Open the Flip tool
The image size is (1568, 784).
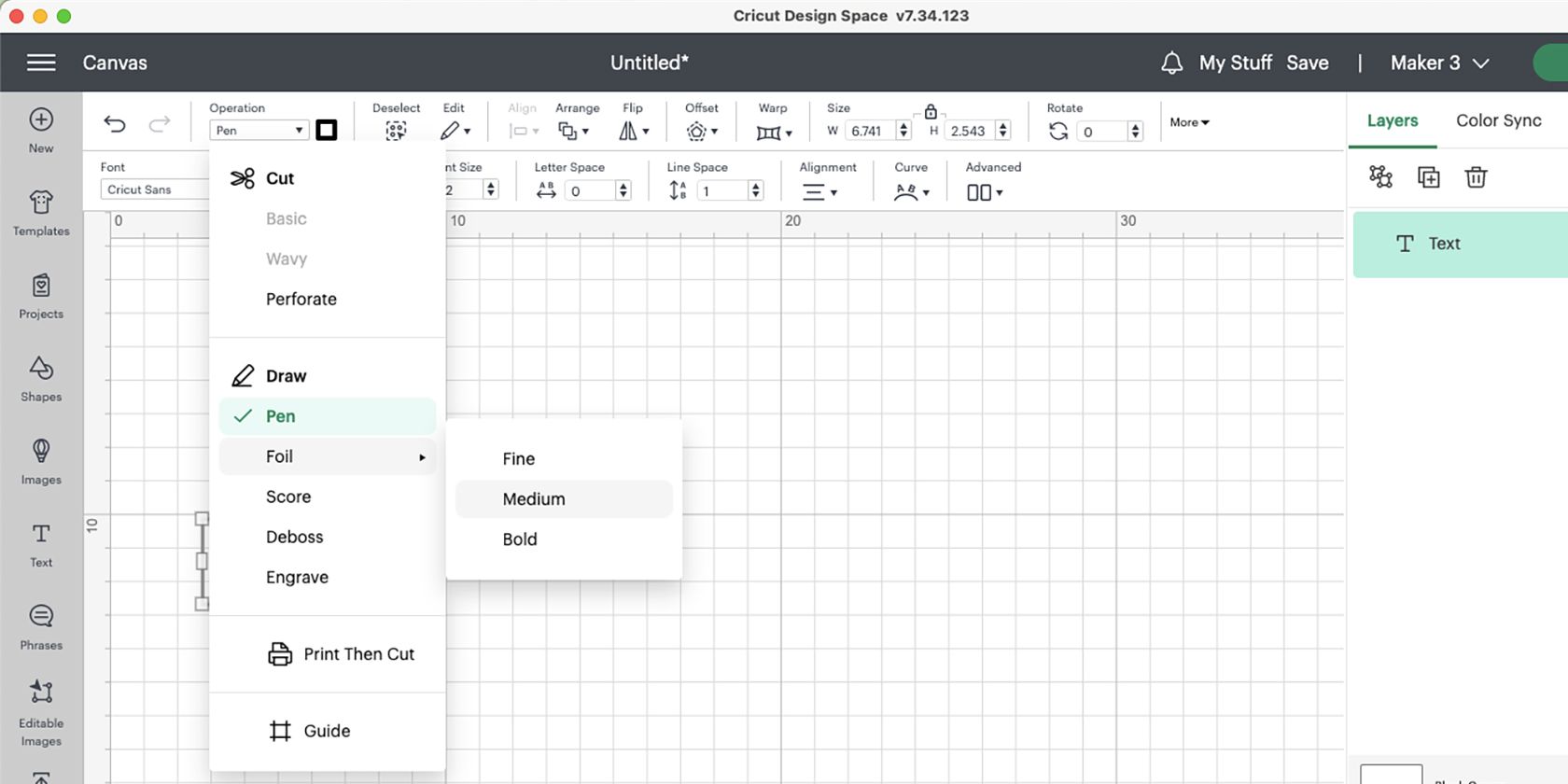click(634, 131)
